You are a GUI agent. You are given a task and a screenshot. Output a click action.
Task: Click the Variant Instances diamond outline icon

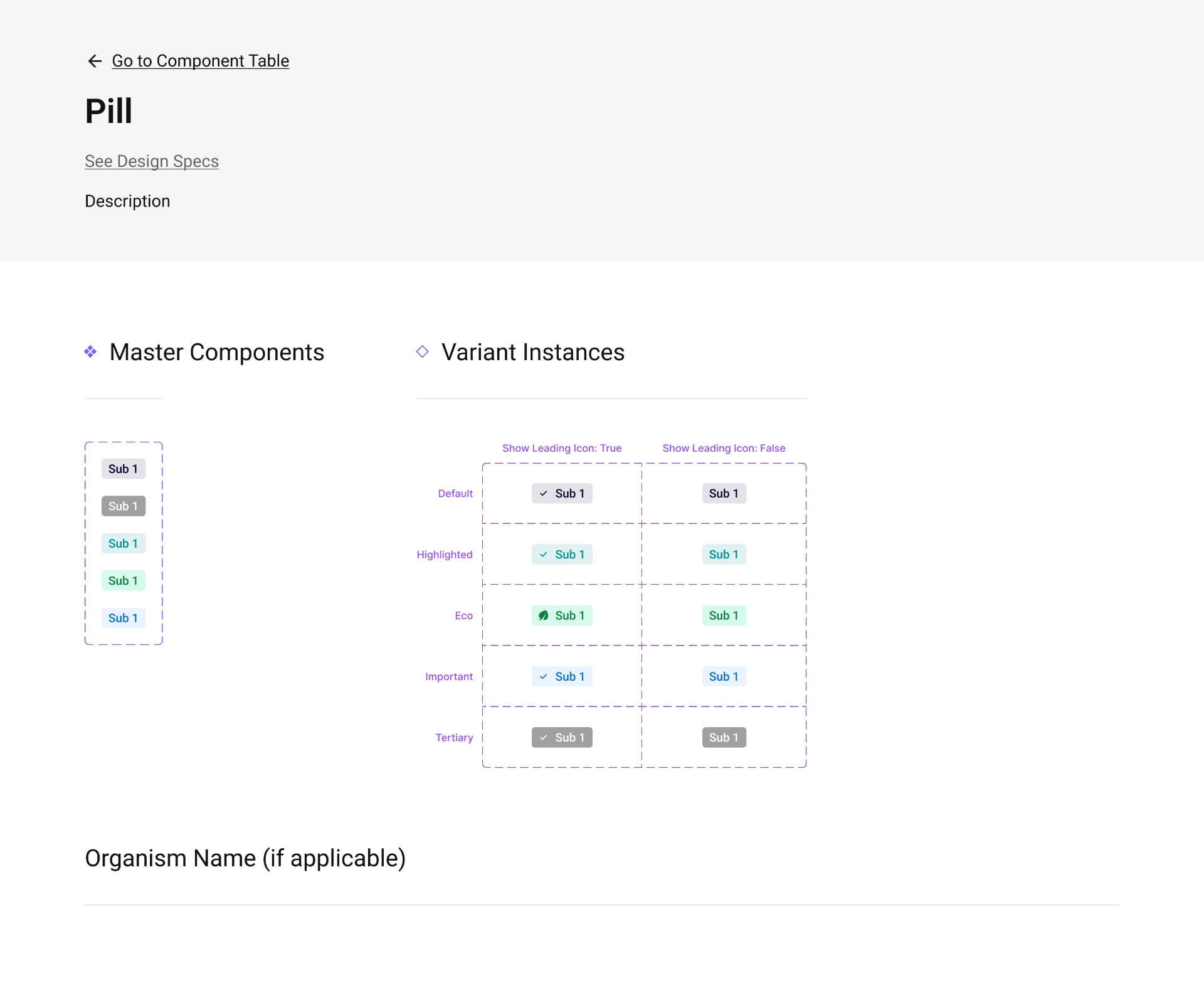(x=423, y=352)
